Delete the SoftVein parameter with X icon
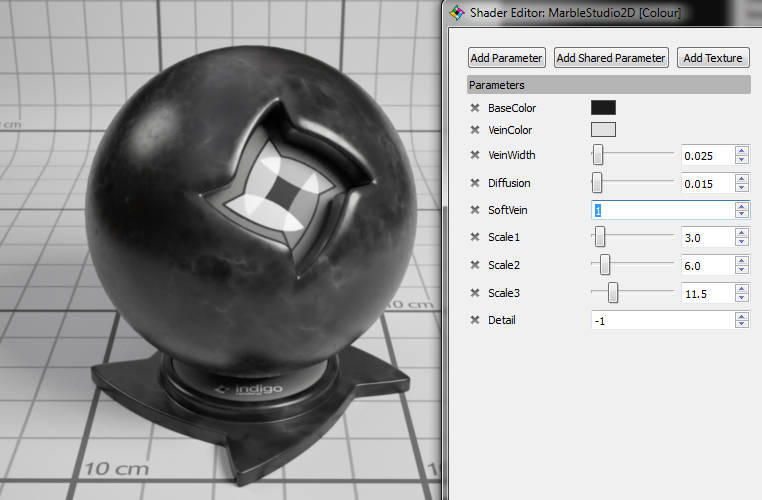The height and width of the screenshot is (500, 762). coord(475,210)
